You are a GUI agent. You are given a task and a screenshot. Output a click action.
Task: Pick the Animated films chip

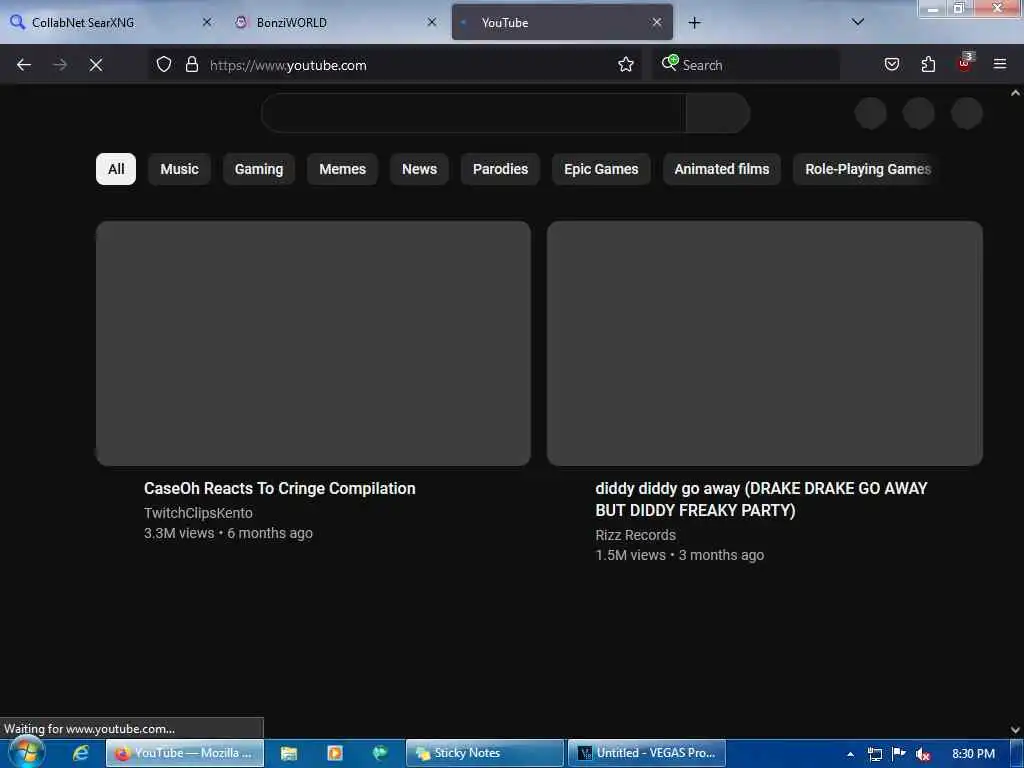[x=722, y=169]
